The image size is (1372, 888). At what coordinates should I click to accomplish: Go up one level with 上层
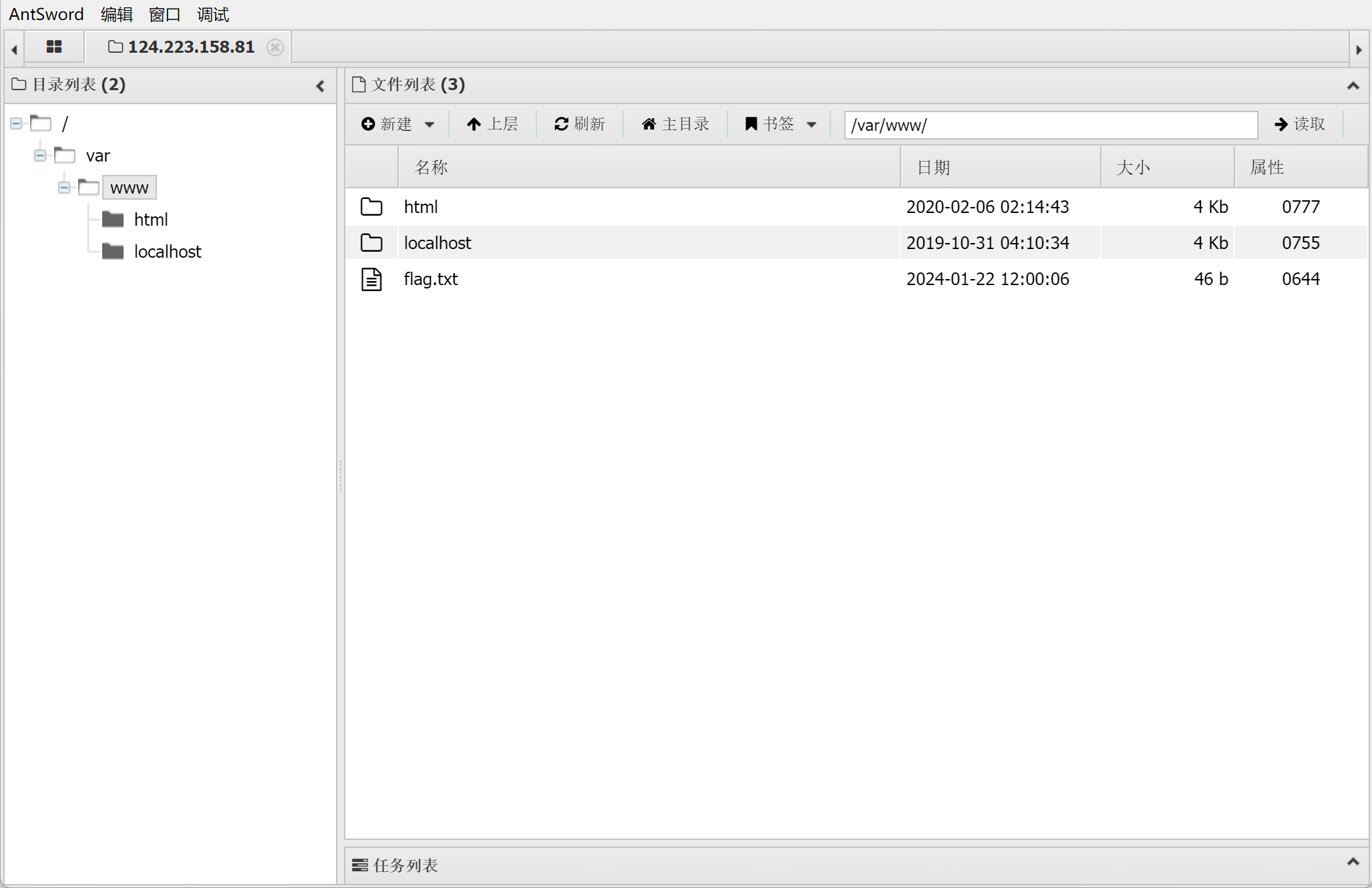click(x=492, y=124)
